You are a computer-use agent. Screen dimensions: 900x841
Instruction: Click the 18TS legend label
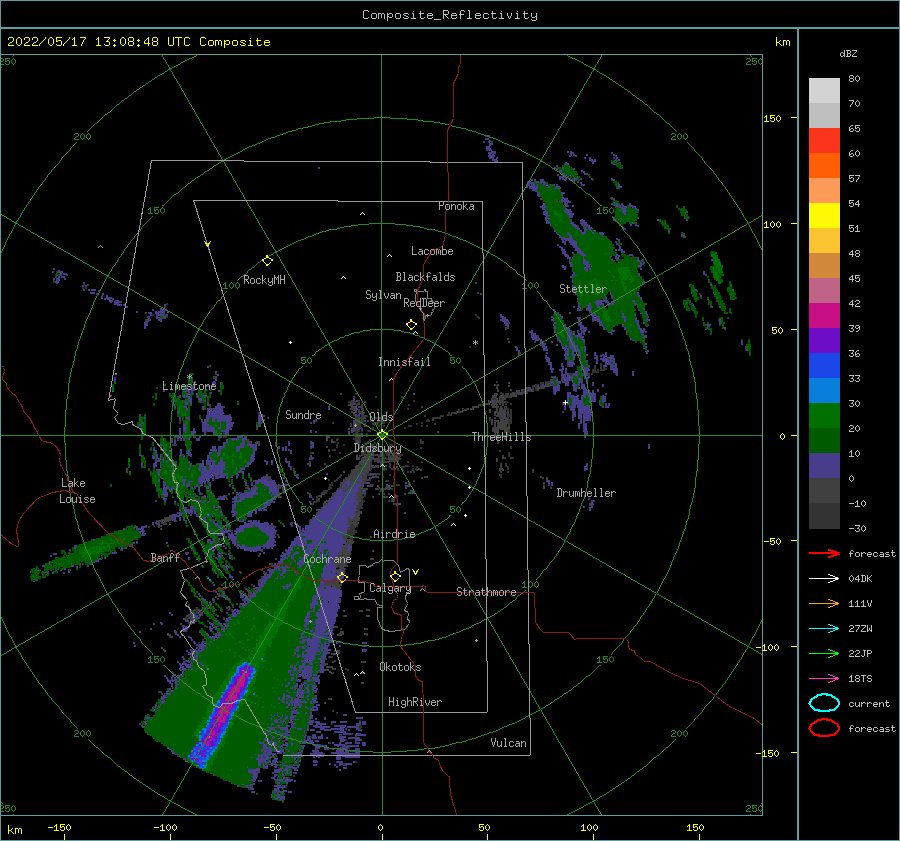(x=860, y=679)
